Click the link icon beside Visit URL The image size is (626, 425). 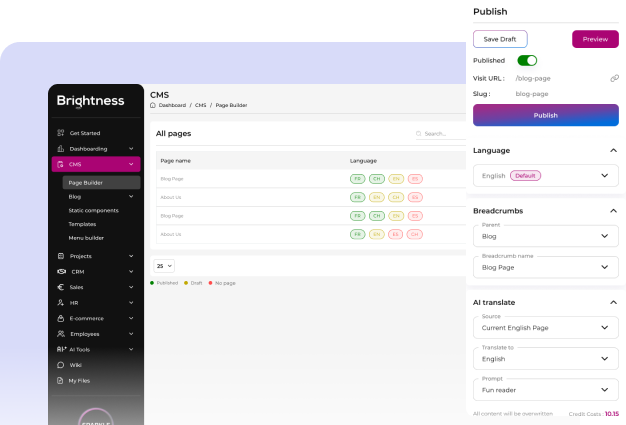click(x=614, y=78)
